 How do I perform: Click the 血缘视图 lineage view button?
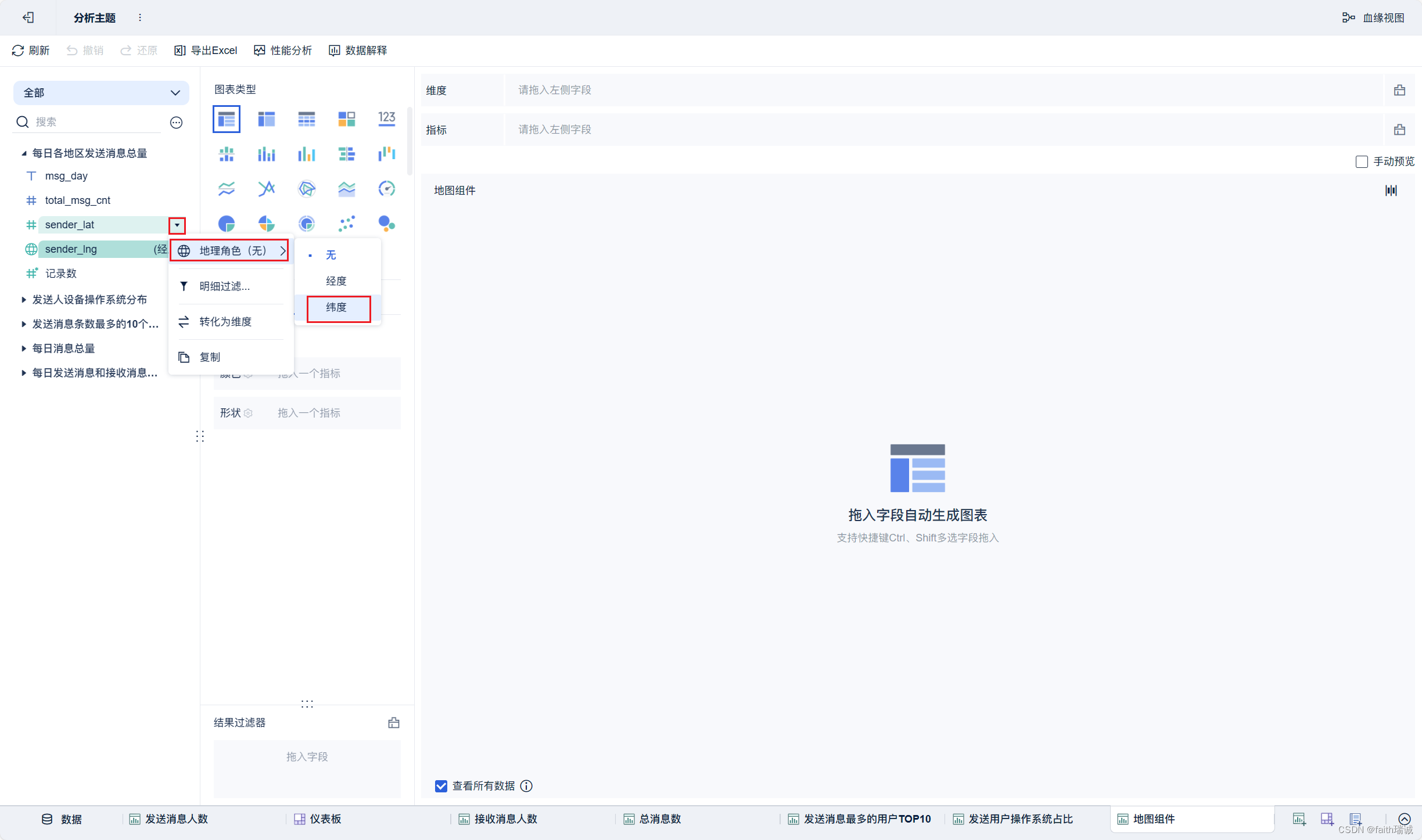pyautogui.click(x=1374, y=18)
